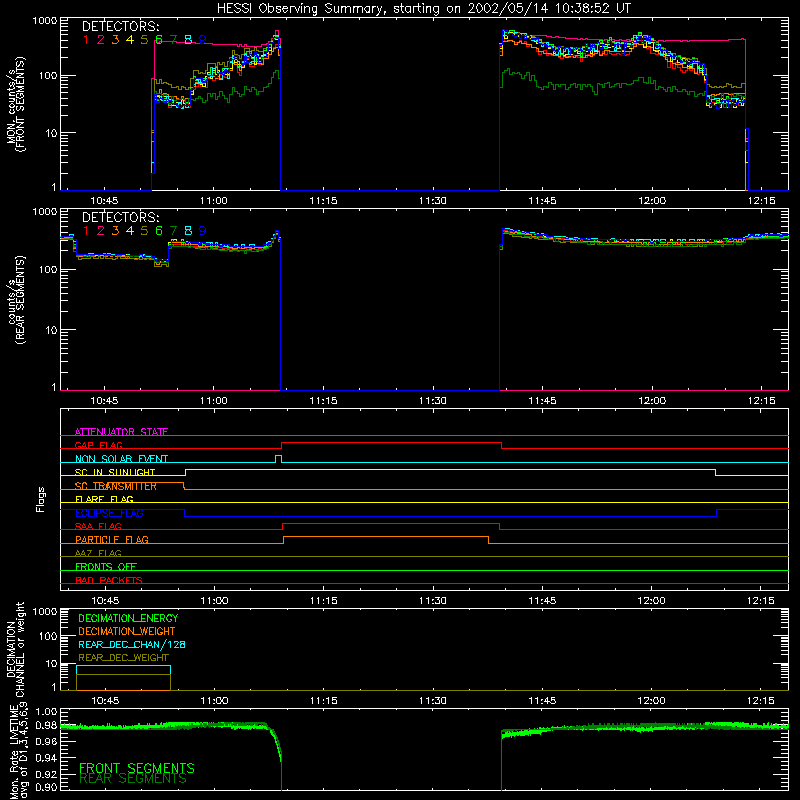Viewport: 800px width, 800px height.
Task: Click 10 y-axis tick of front segments plot
Action: click(51, 133)
